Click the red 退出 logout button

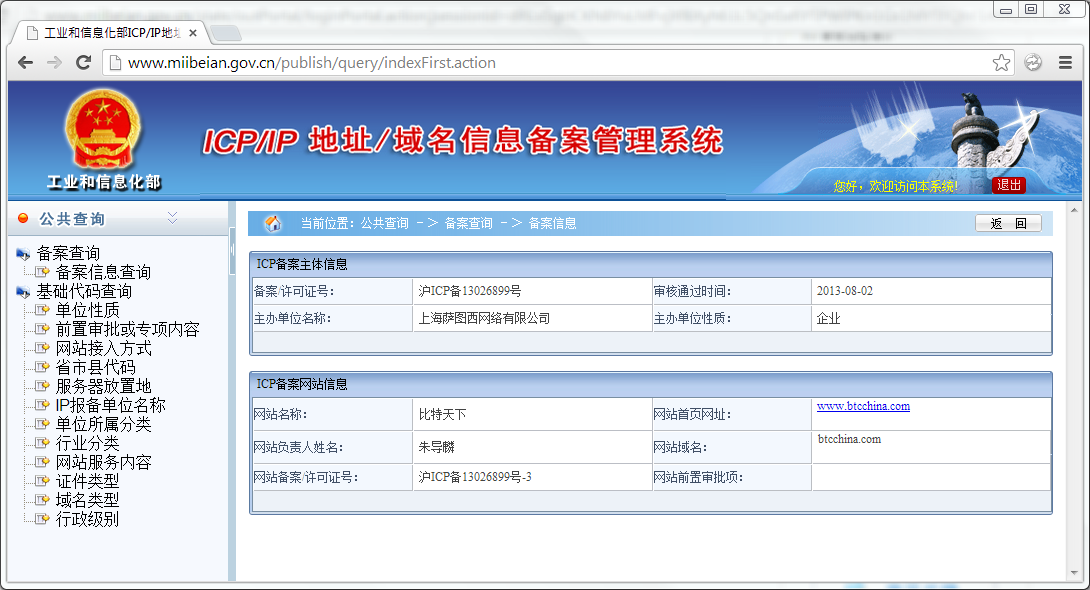1009,185
